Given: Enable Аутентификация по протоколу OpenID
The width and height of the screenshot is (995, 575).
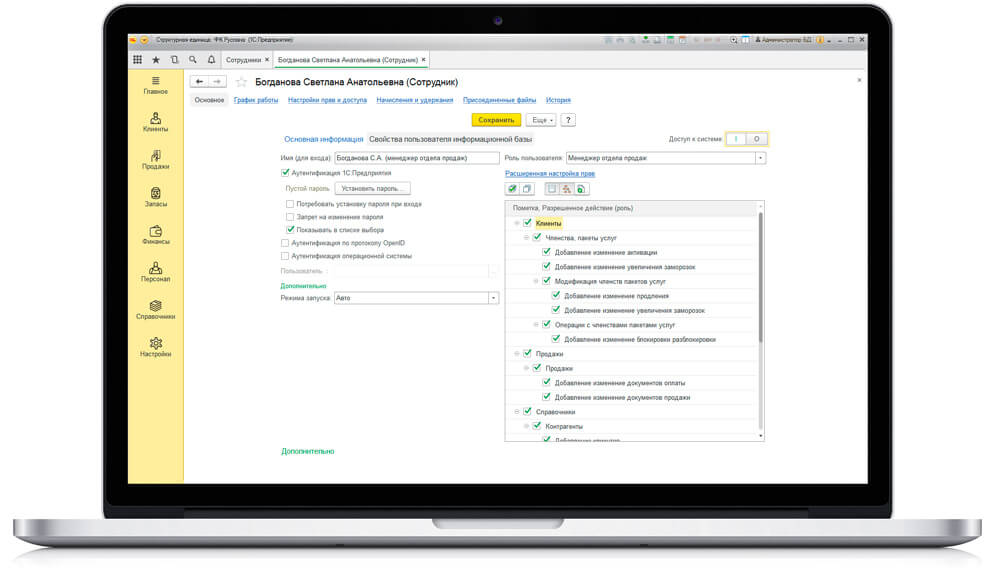Looking at the screenshot, I should click(x=285, y=243).
